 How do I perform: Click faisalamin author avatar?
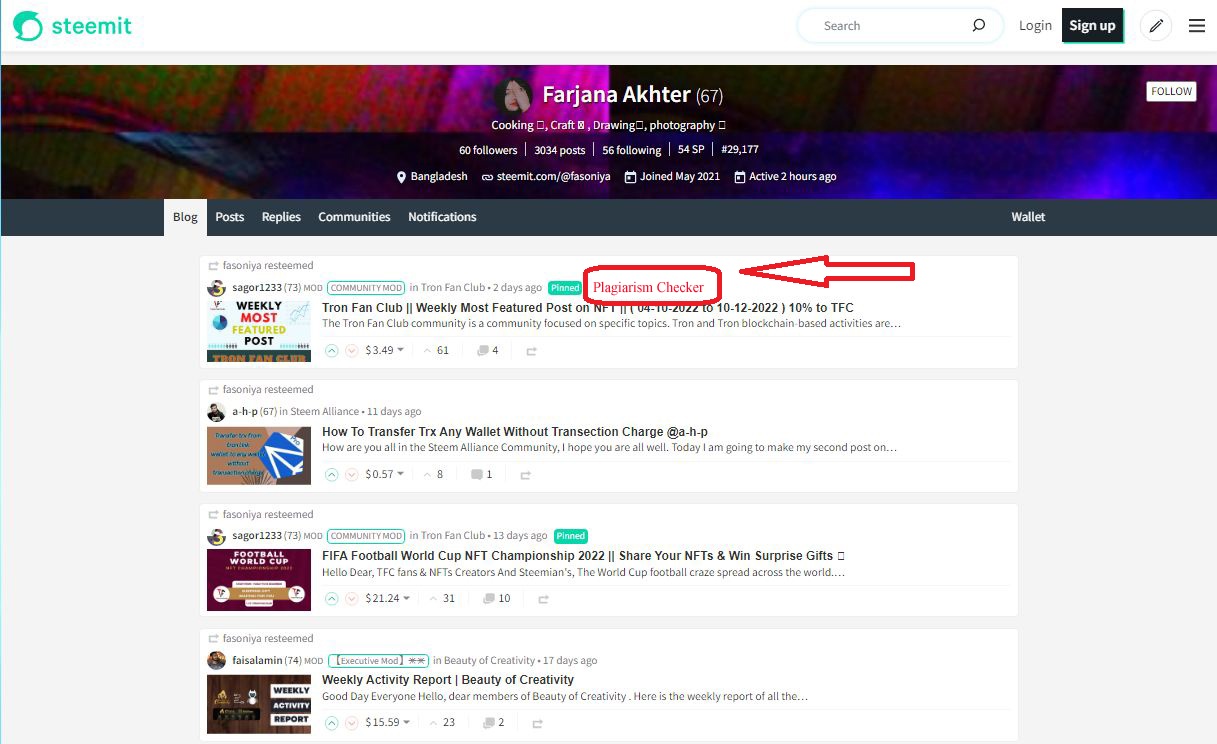click(216, 660)
